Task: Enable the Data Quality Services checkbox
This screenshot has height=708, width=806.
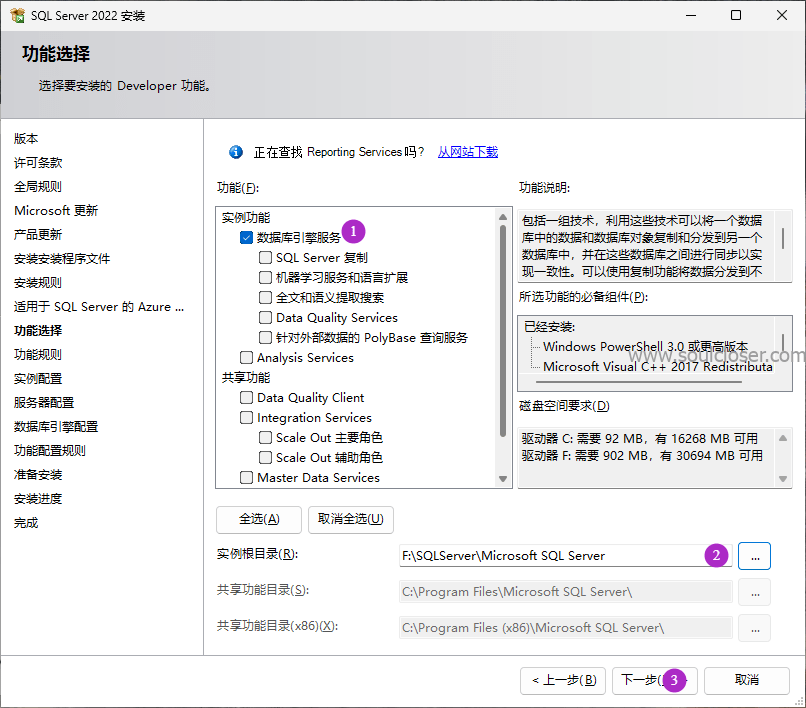Action: tap(265, 317)
